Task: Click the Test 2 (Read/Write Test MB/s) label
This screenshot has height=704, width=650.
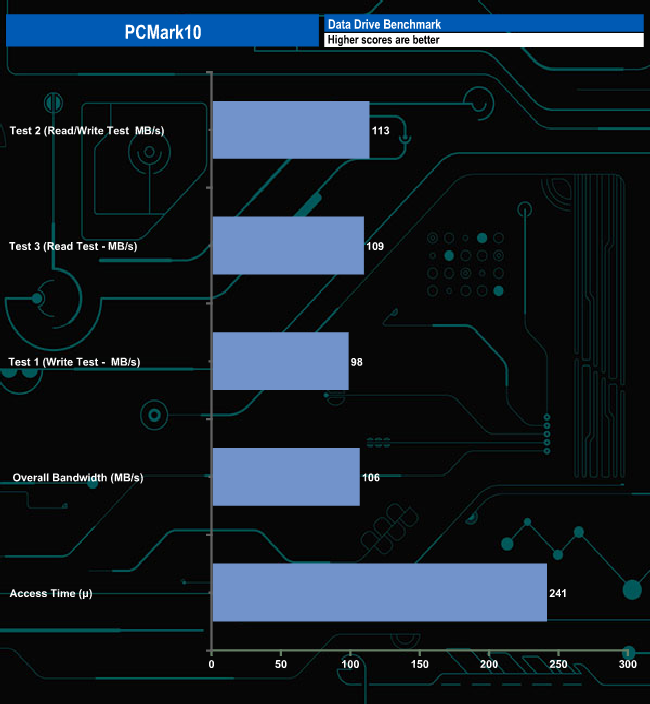Action: [87, 131]
